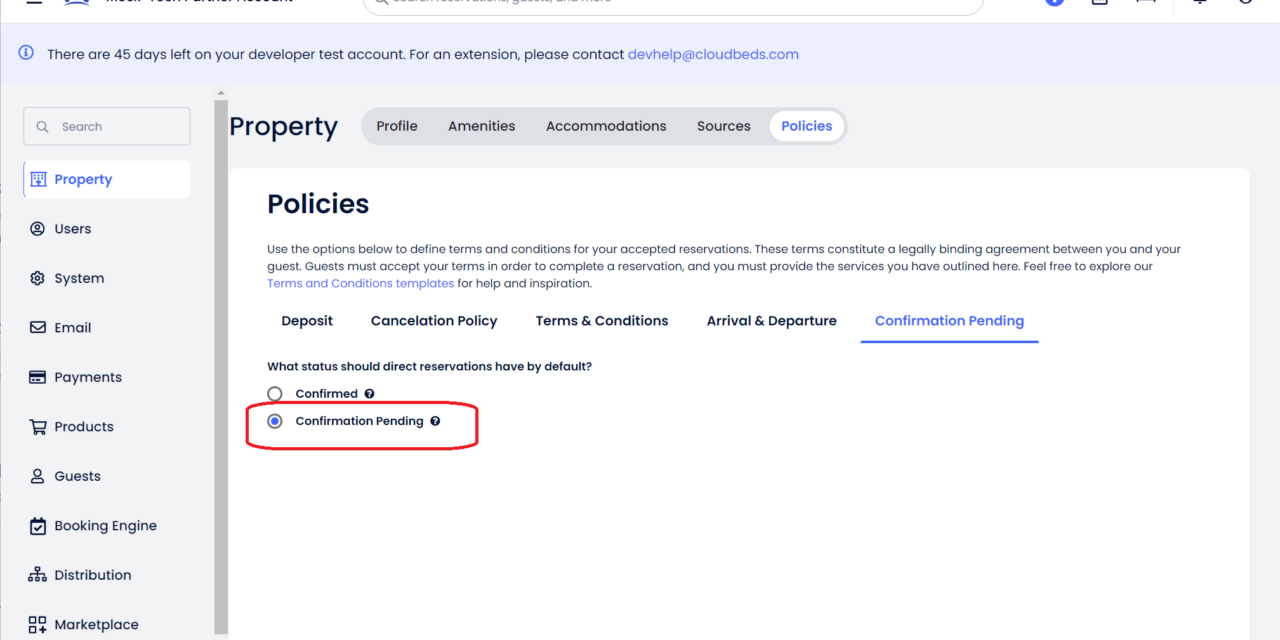The height and width of the screenshot is (640, 1280).
Task: Click the Distribution sidebar icon
Action: click(37, 574)
